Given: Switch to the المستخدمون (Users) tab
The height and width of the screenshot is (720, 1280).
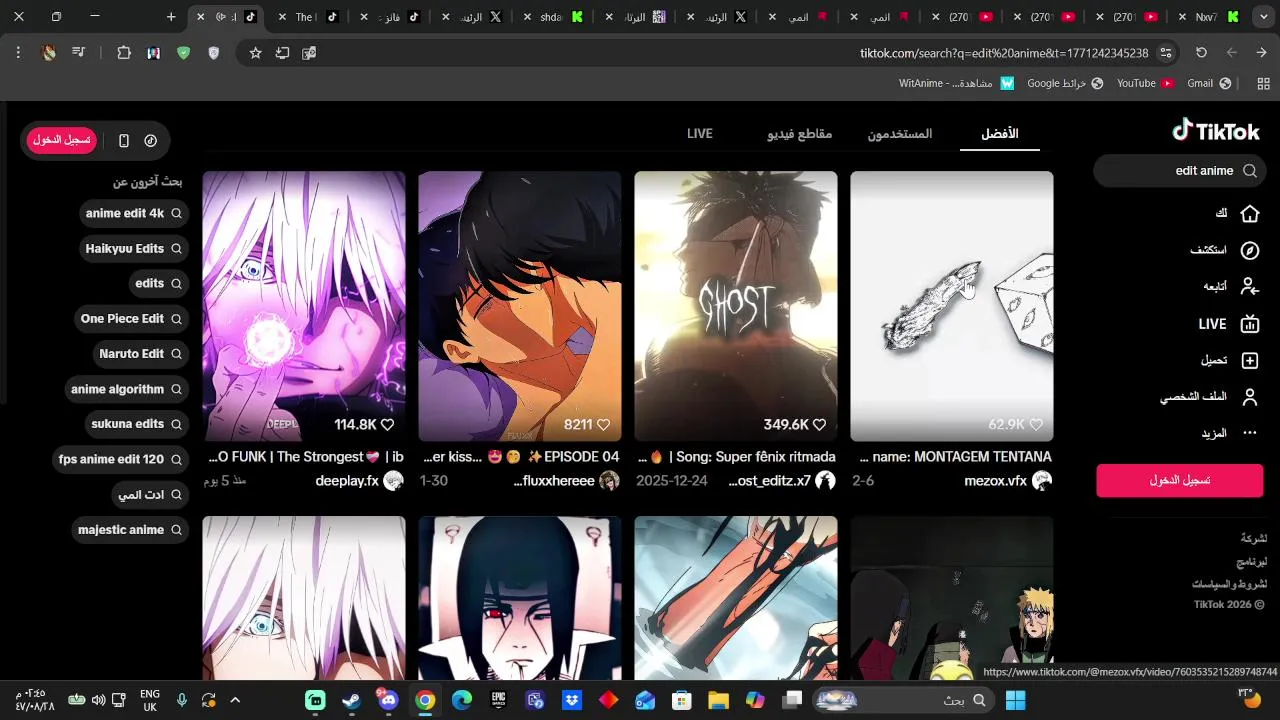Looking at the screenshot, I should [x=900, y=133].
